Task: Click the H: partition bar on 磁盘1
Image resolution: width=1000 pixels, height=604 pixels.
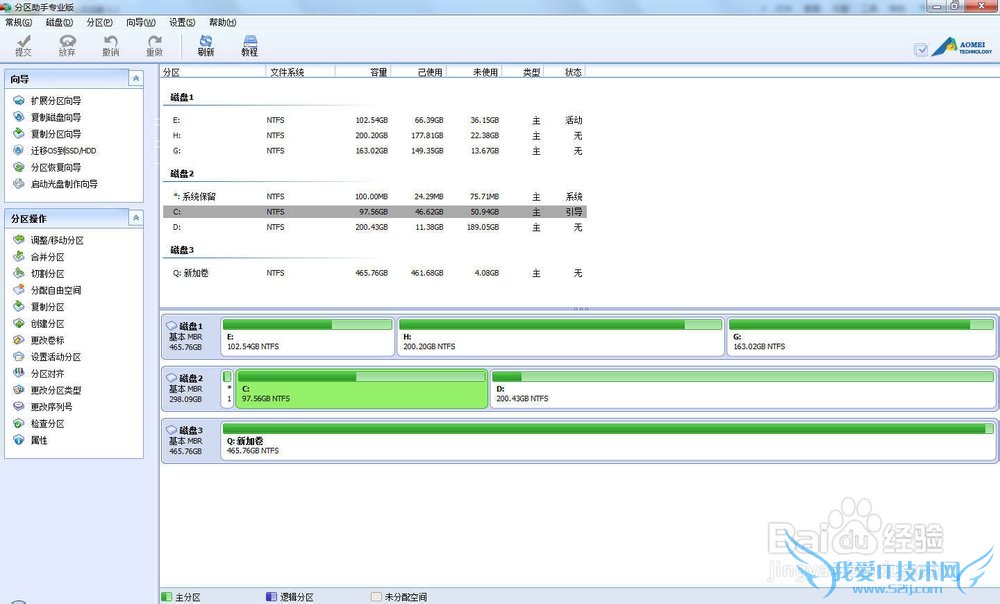Action: point(560,338)
